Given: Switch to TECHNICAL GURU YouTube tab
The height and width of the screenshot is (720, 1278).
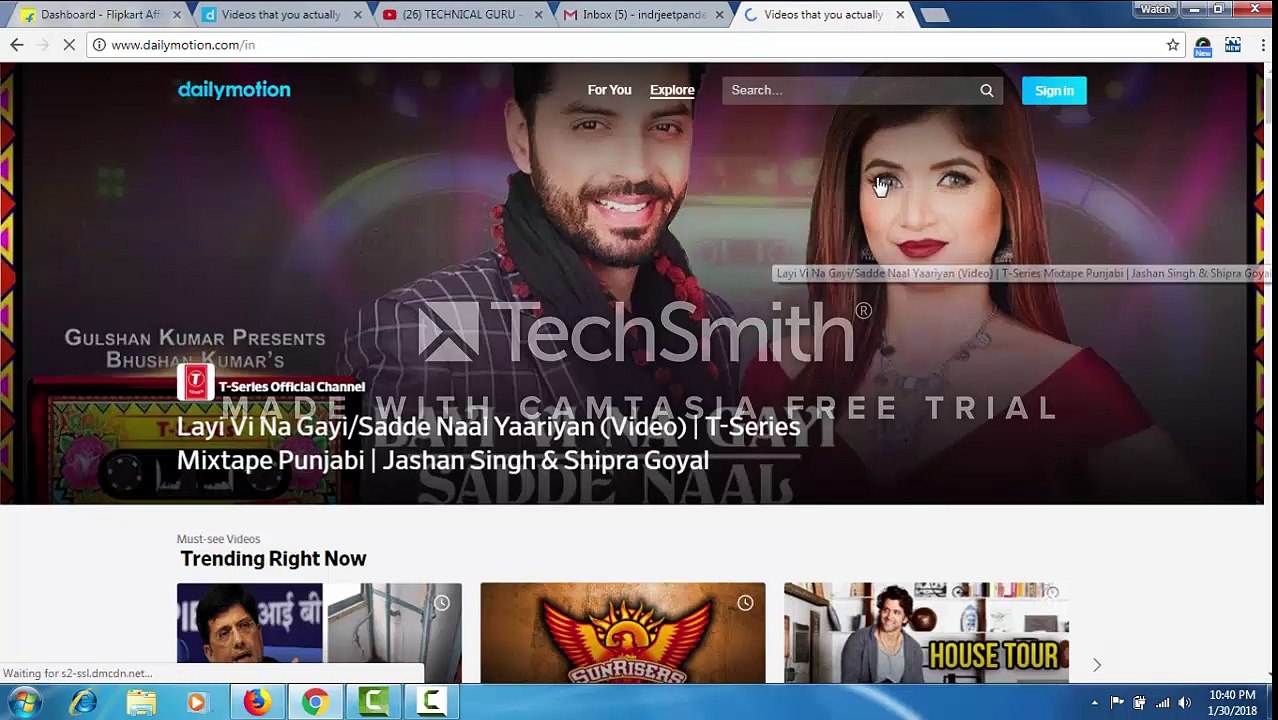Looking at the screenshot, I should click(460, 14).
